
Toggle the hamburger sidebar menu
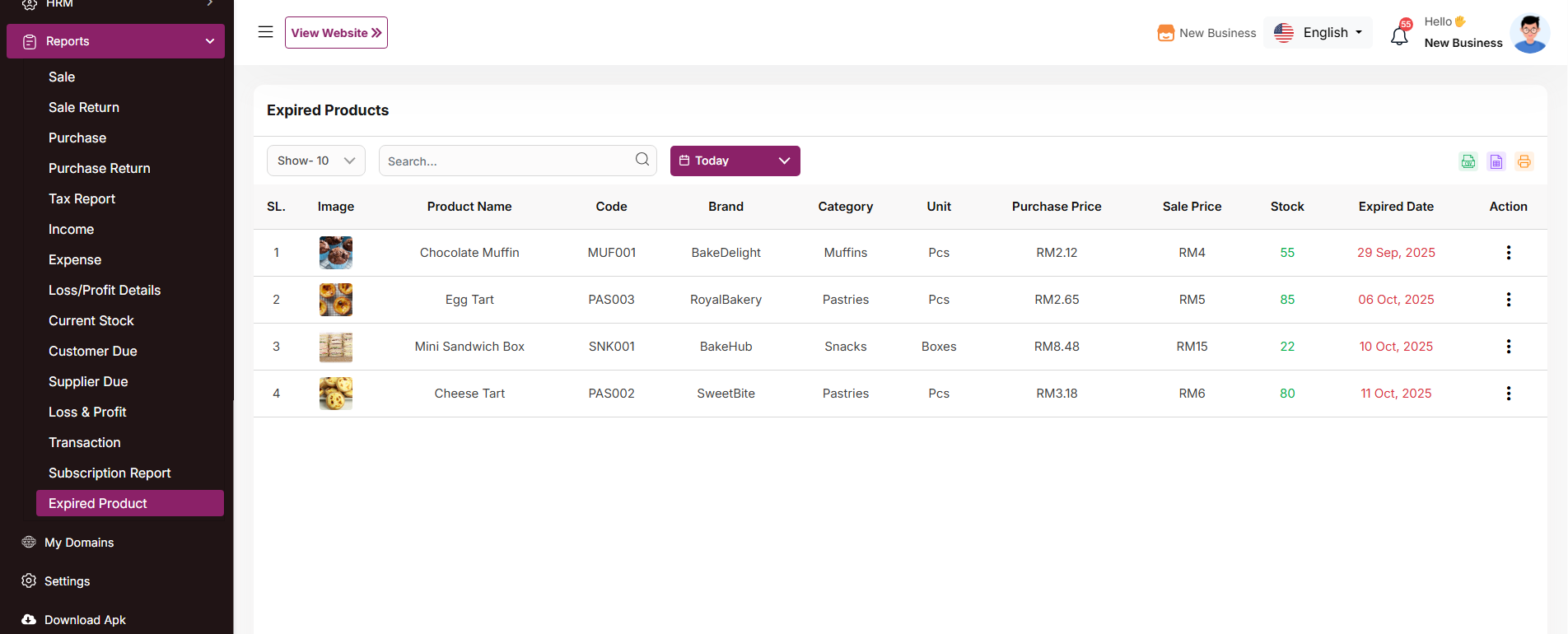265,32
